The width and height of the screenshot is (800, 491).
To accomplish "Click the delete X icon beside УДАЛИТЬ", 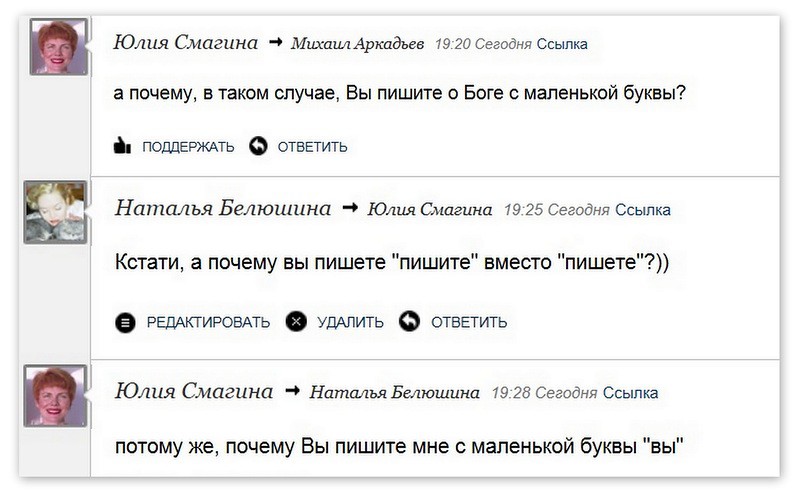I will [296, 322].
